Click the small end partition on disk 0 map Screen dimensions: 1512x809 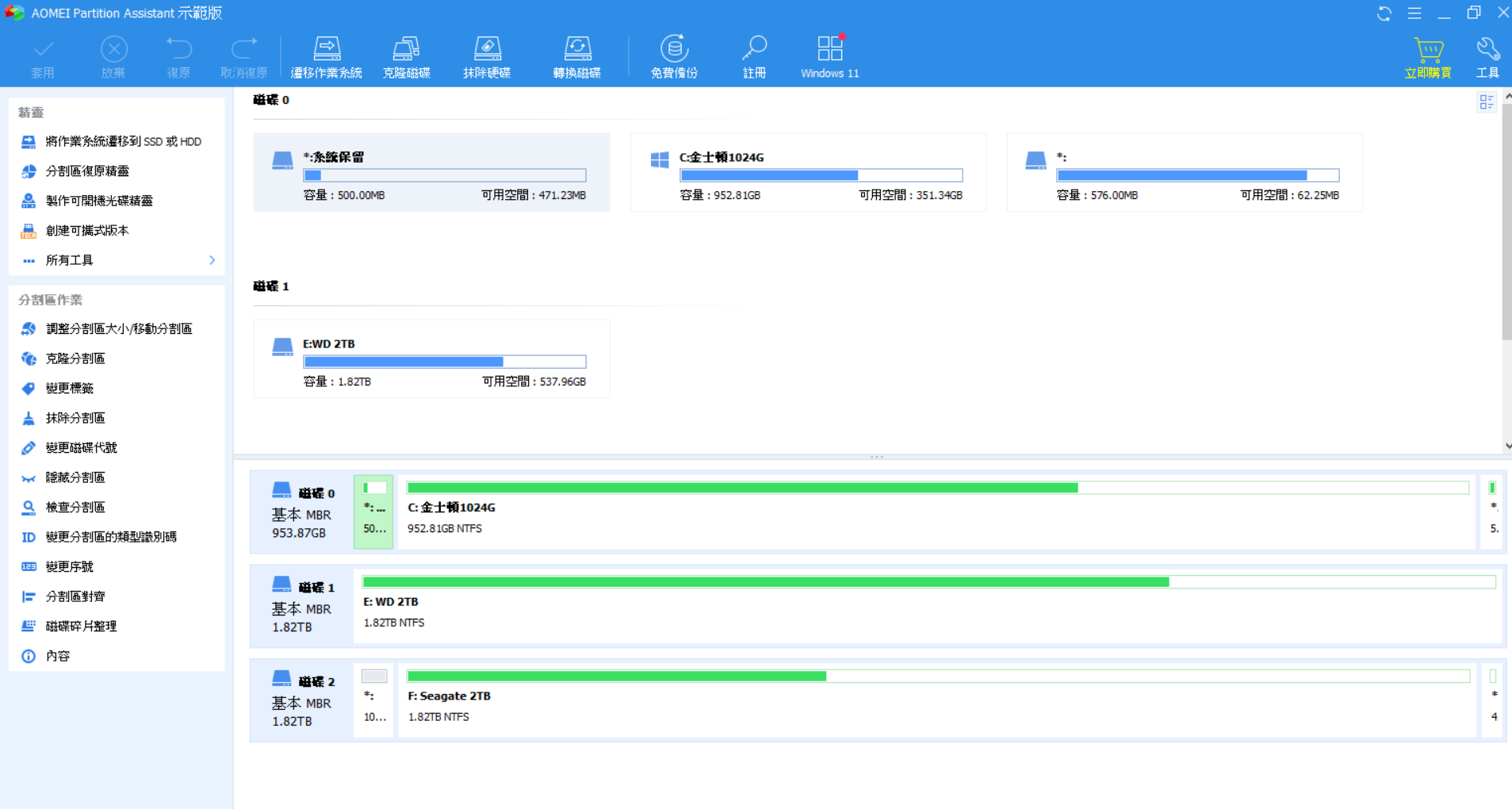[x=1493, y=512]
